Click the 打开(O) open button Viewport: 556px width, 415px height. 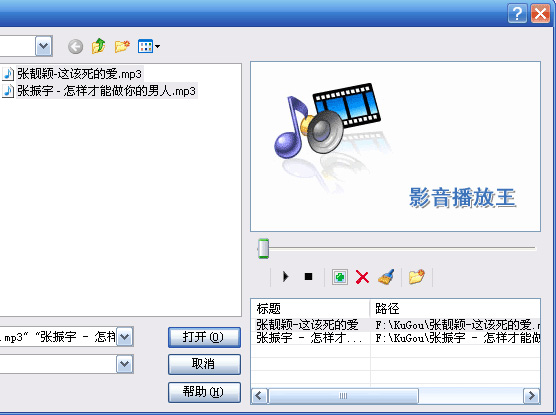204,337
